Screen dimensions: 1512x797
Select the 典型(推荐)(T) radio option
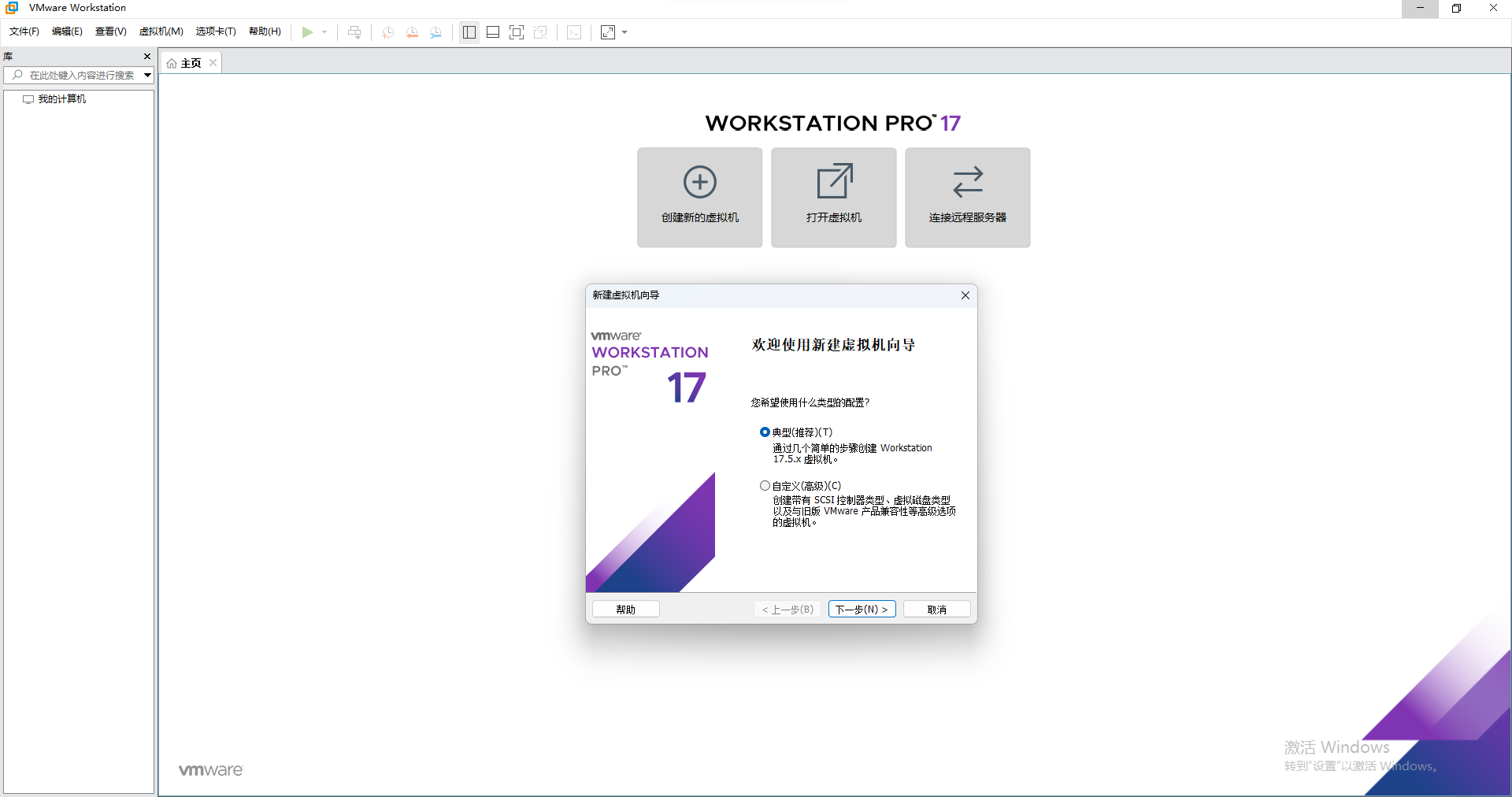click(765, 432)
